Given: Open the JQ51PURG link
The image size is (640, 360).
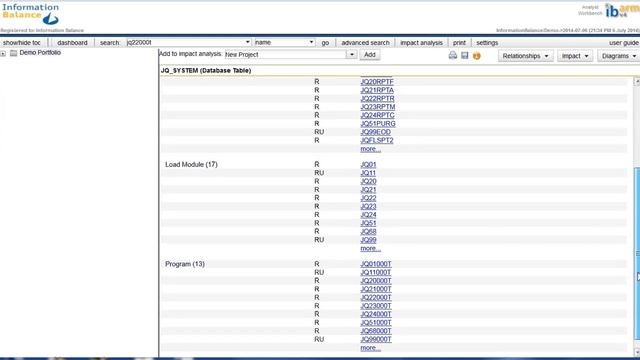Looking at the screenshot, I should tap(378, 123).
